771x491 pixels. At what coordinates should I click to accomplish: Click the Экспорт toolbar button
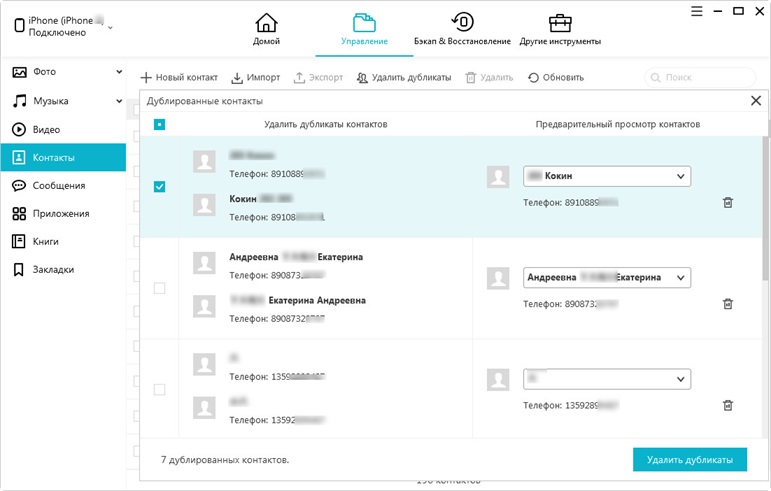[318, 77]
